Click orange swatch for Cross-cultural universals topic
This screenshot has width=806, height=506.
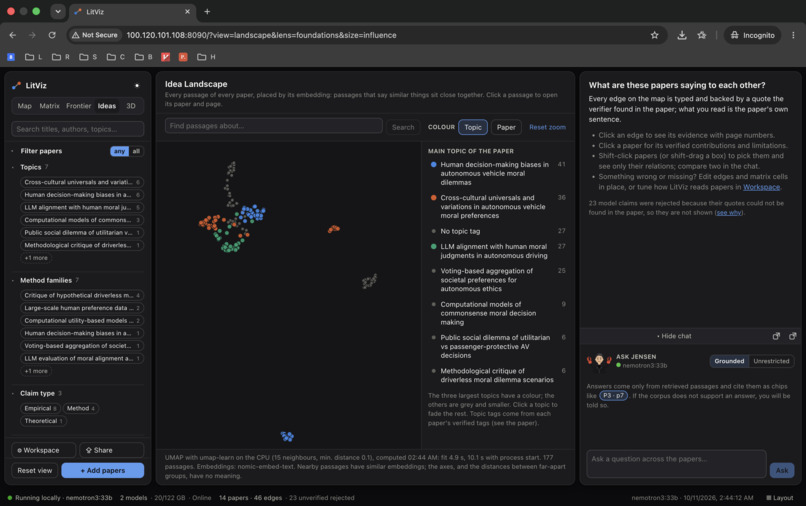[x=433, y=197]
